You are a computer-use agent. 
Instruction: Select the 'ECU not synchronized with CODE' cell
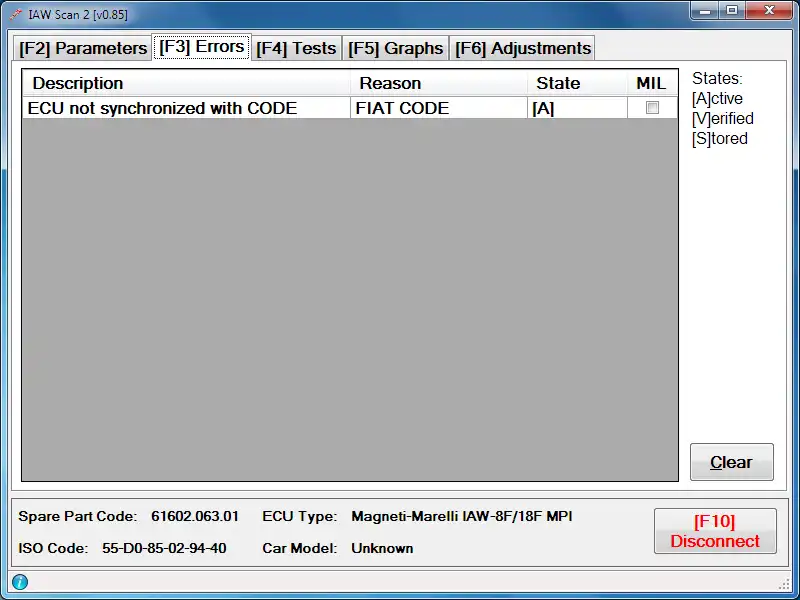[186, 108]
